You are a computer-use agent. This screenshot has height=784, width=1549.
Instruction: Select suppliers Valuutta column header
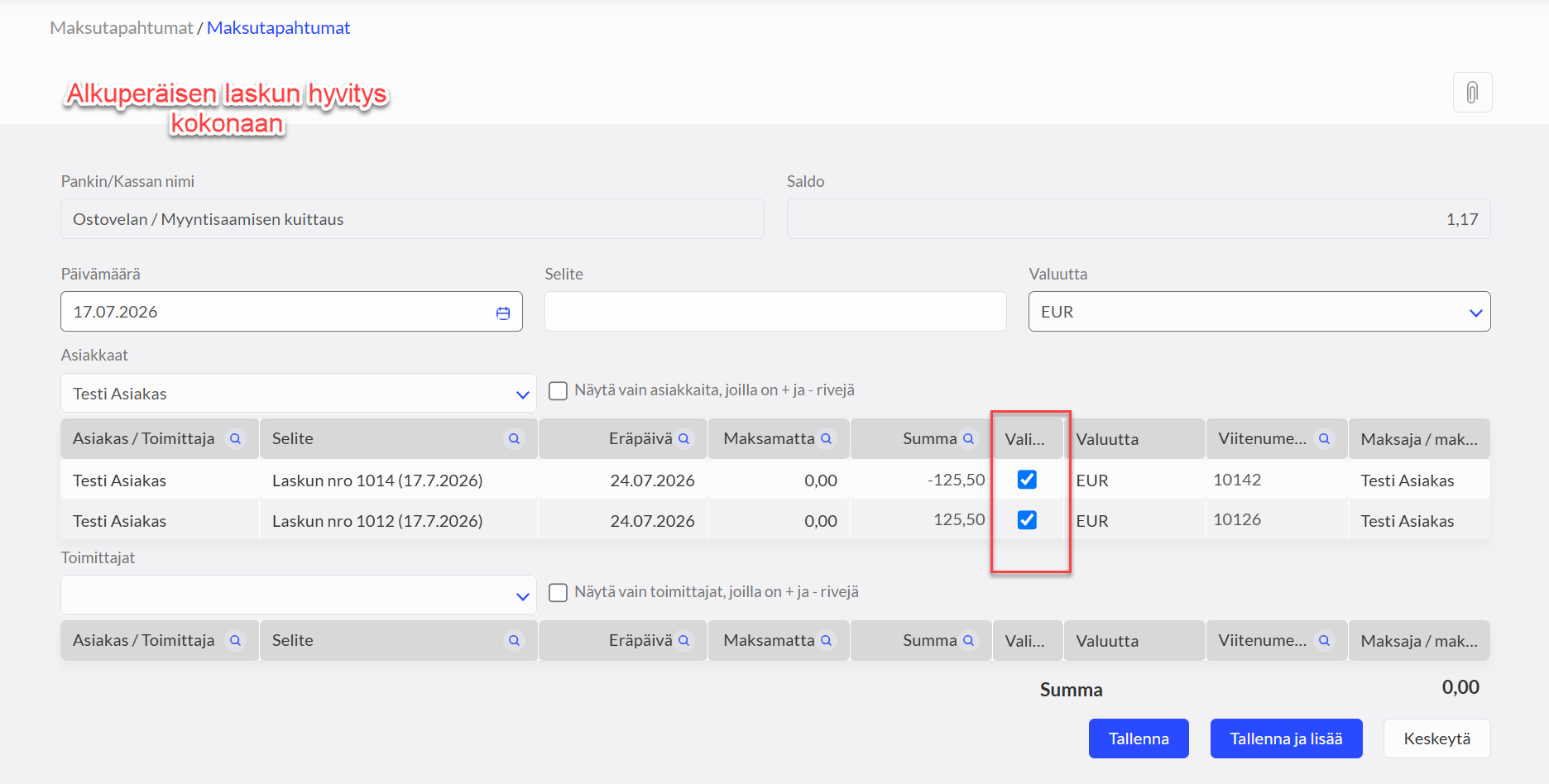tap(1134, 641)
